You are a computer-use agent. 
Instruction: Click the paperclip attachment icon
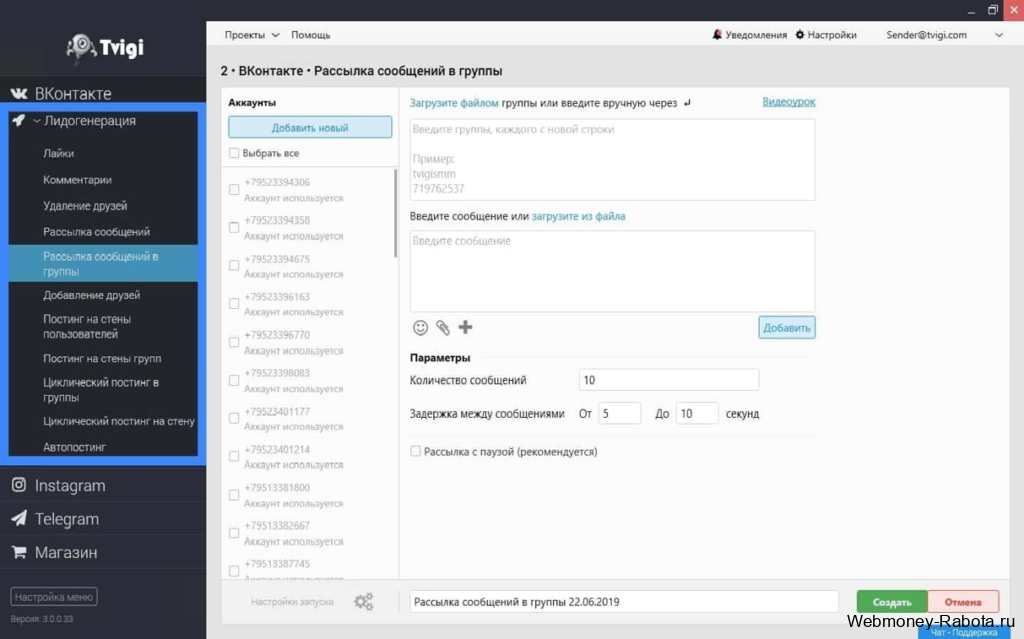(443, 327)
